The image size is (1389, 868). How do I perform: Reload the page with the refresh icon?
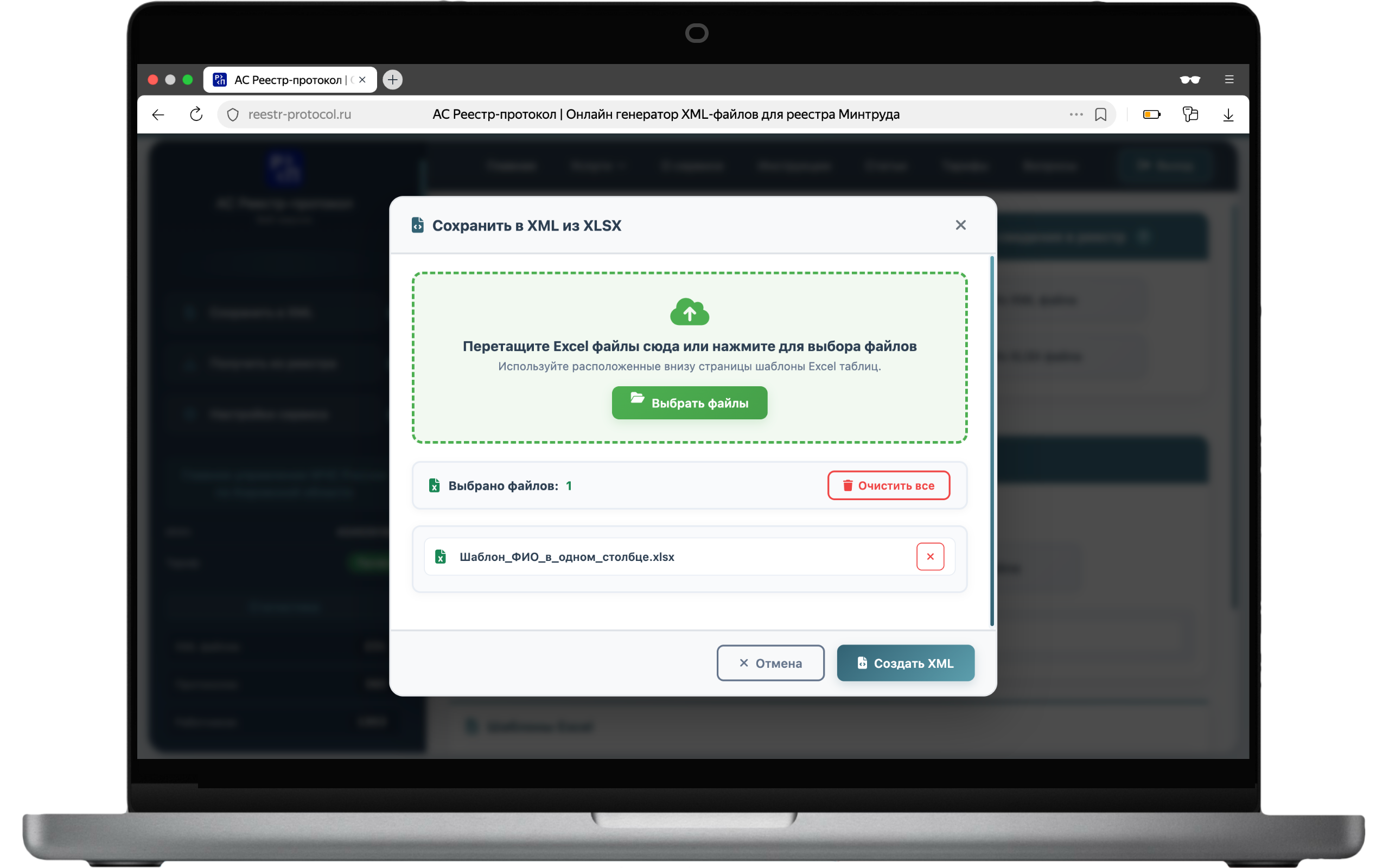pos(196,114)
